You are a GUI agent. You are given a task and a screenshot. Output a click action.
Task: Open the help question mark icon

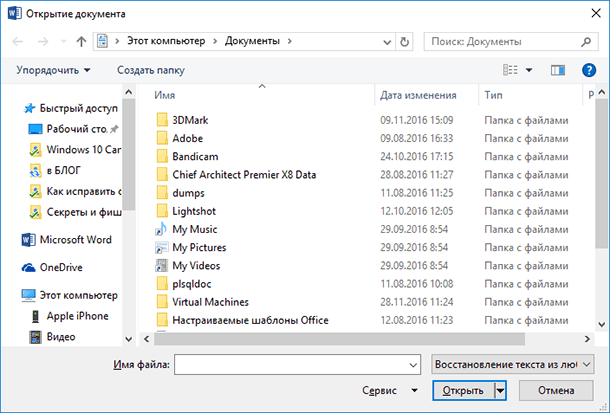pos(589,70)
